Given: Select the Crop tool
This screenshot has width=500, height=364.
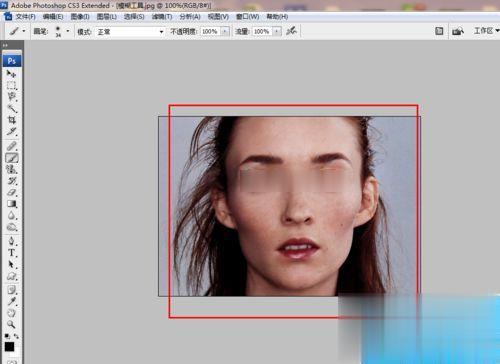Looking at the screenshot, I should [11, 120].
